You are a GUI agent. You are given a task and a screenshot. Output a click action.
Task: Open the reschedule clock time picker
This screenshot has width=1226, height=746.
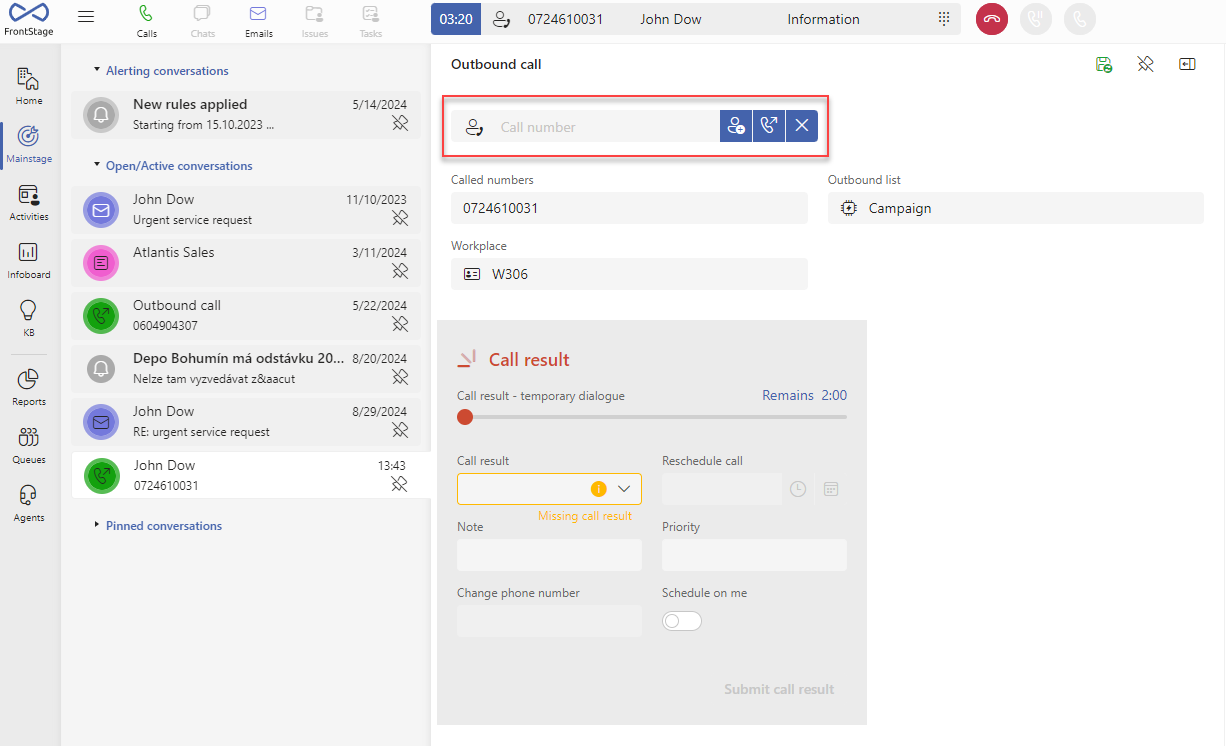pyautogui.click(x=798, y=489)
